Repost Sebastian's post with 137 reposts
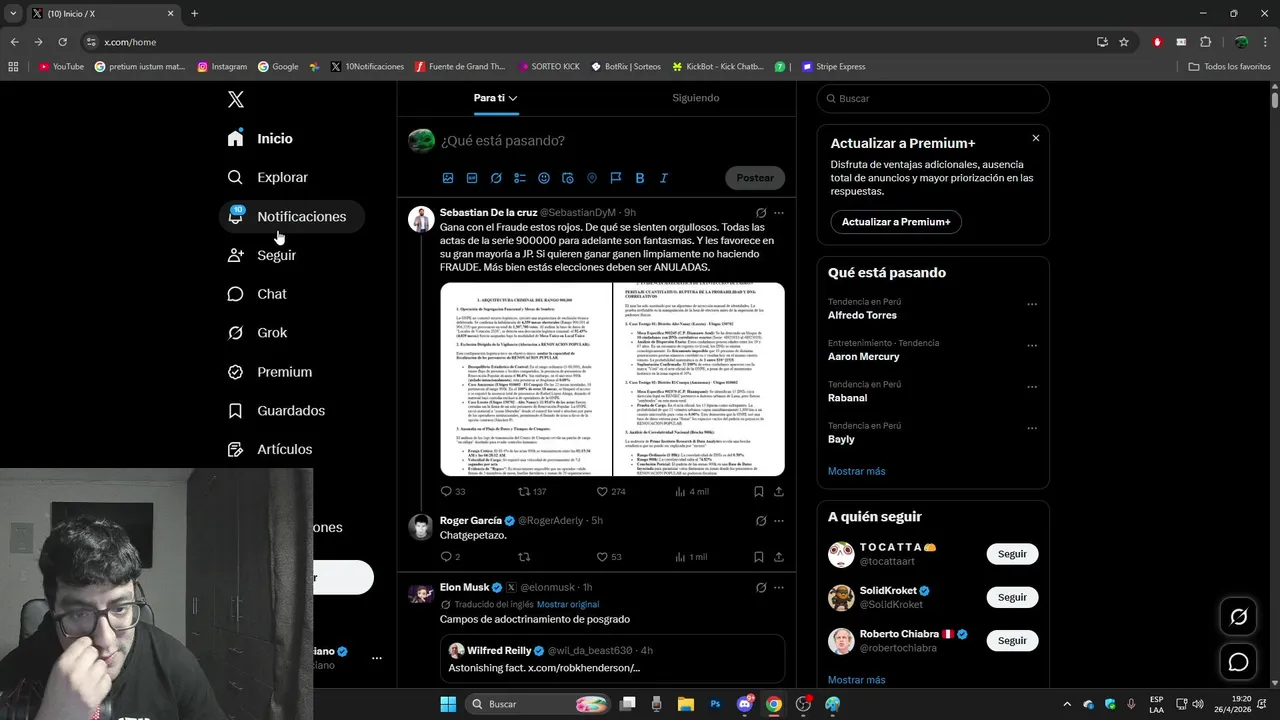1280x720 pixels. [532, 492]
